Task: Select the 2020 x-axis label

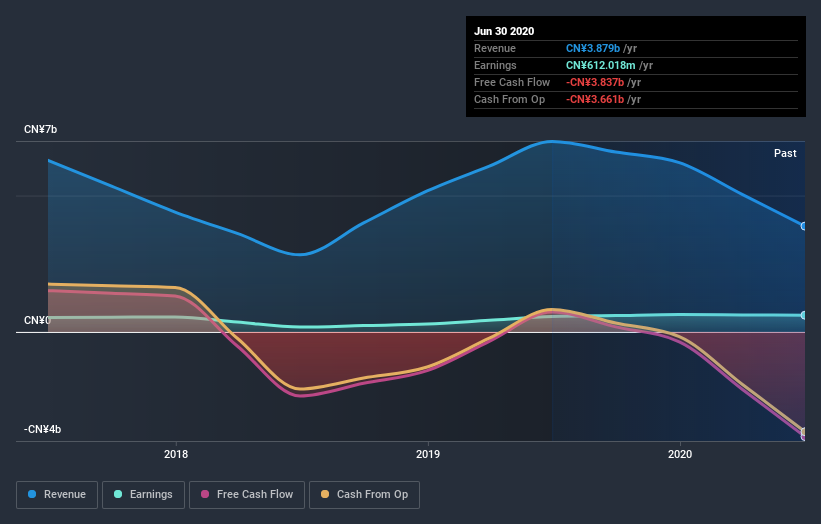Action: click(680, 454)
